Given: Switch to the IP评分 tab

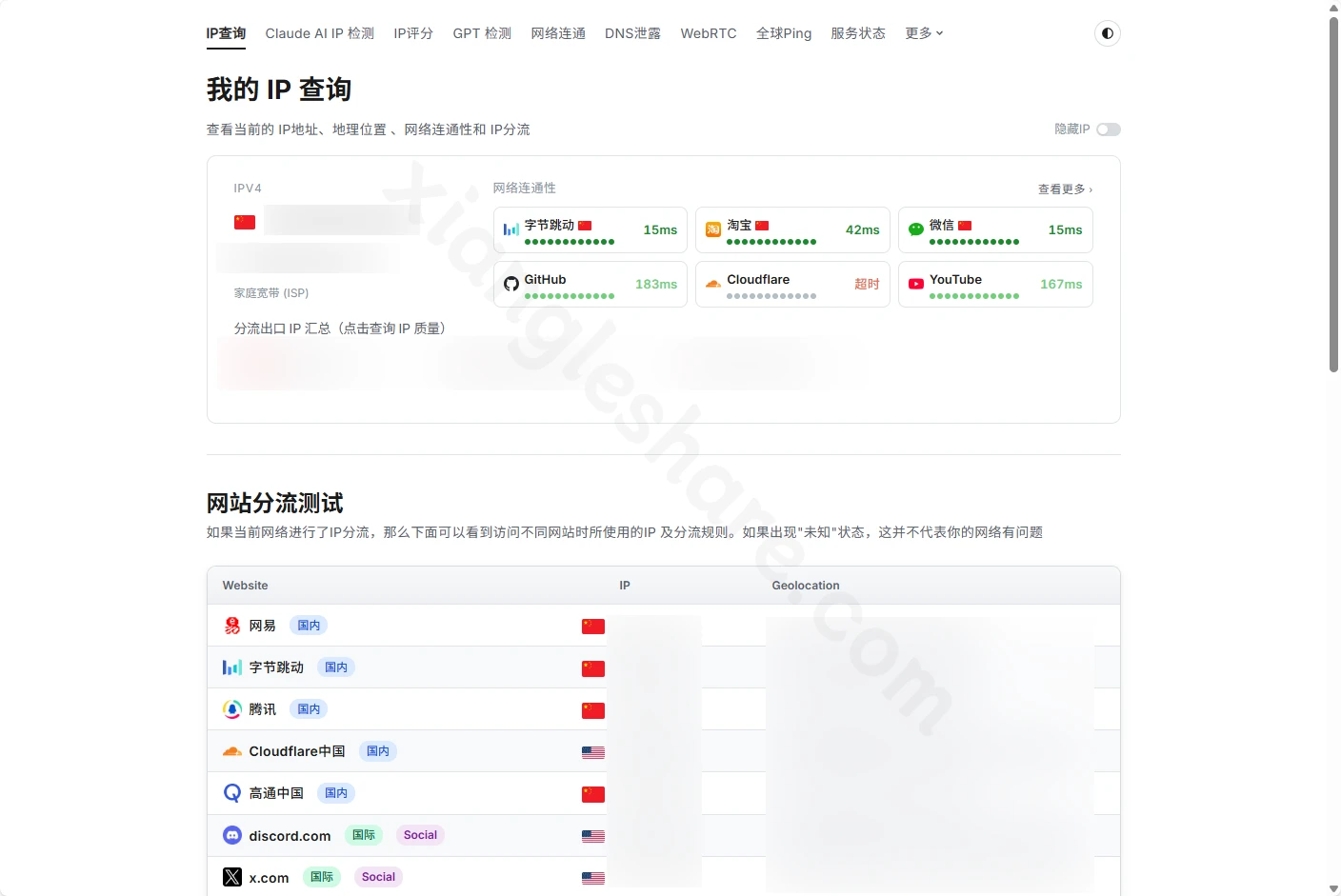Looking at the screenshot, I should (413, 33).
